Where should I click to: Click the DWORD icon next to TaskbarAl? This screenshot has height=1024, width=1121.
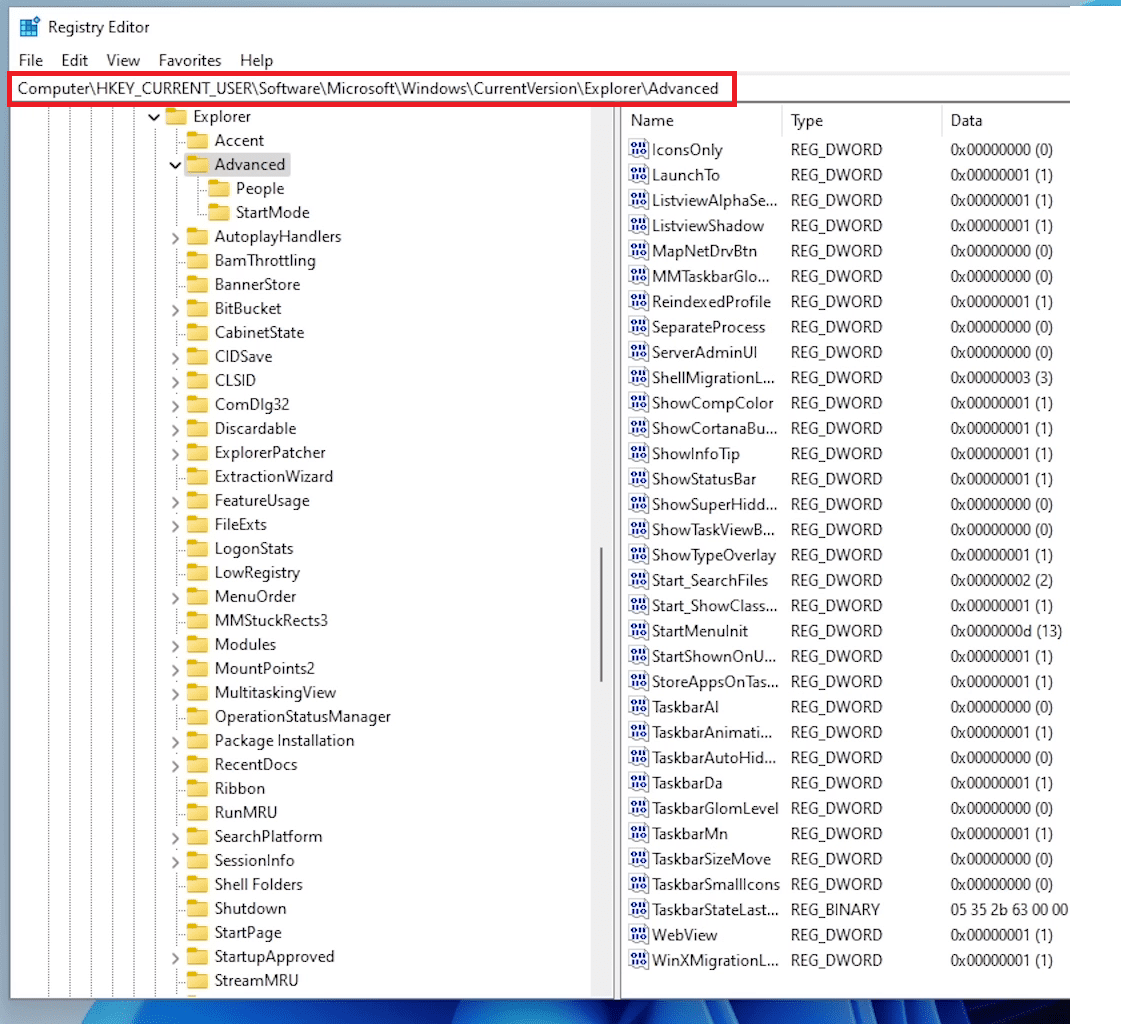click(x=638, y=707)
